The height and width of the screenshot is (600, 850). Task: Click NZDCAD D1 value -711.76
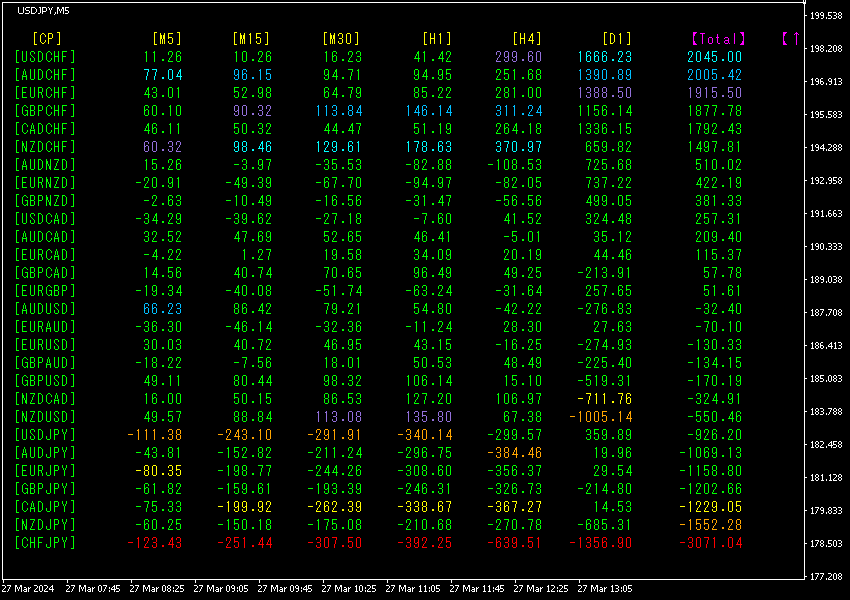tap(604, 399)
